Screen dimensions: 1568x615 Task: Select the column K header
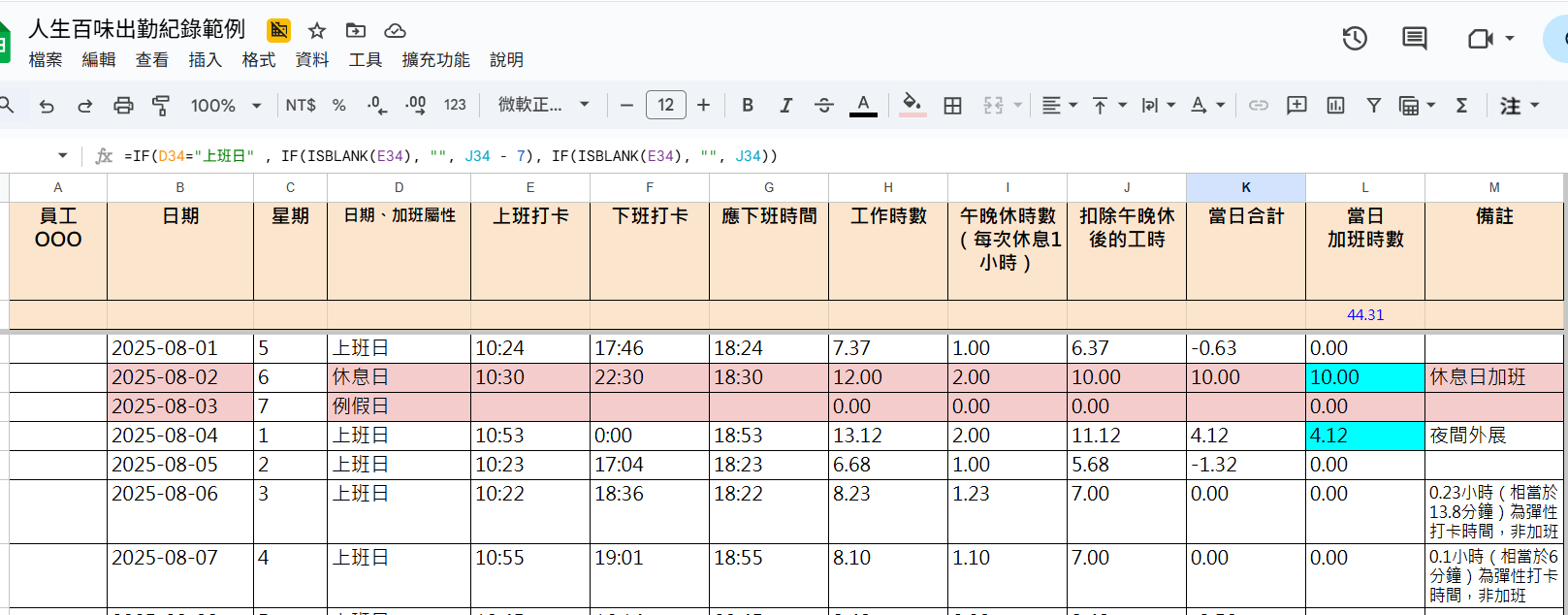(1245, 187)
